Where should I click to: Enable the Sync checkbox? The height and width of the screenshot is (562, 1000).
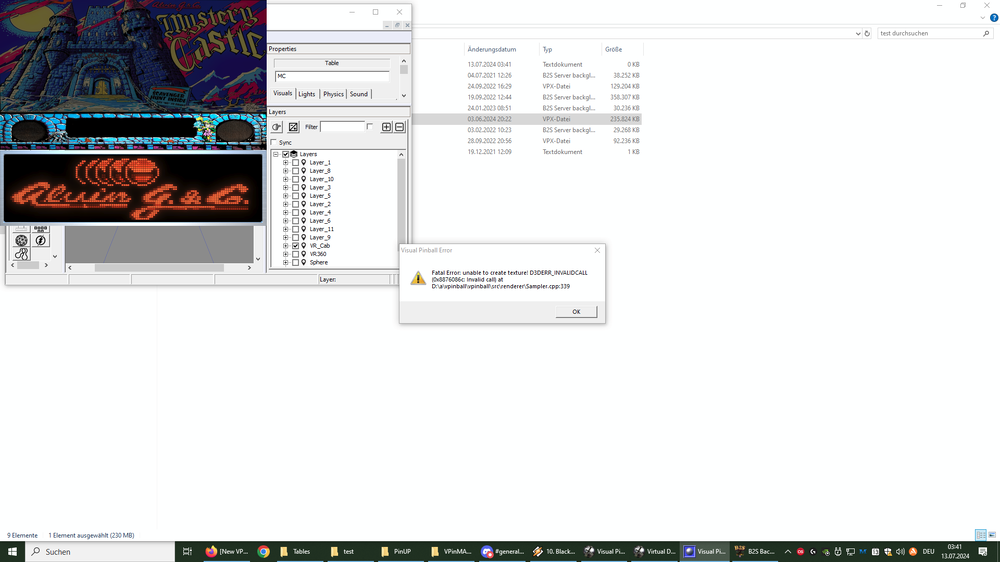(x=274, y=142)
